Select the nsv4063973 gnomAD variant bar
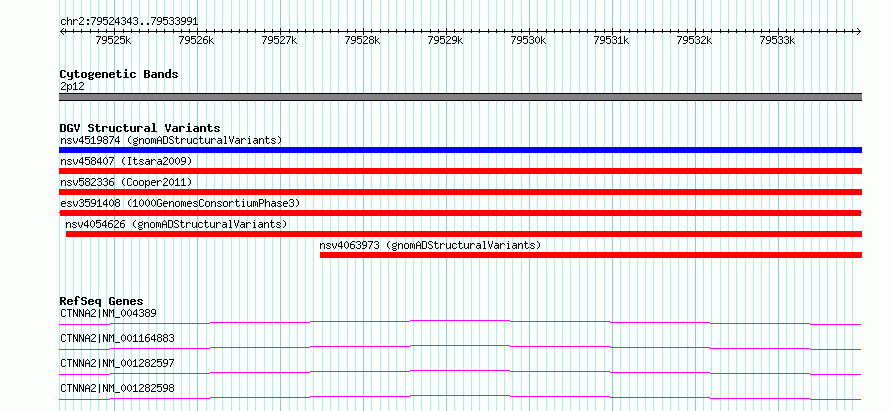 [x=591, y=255]
